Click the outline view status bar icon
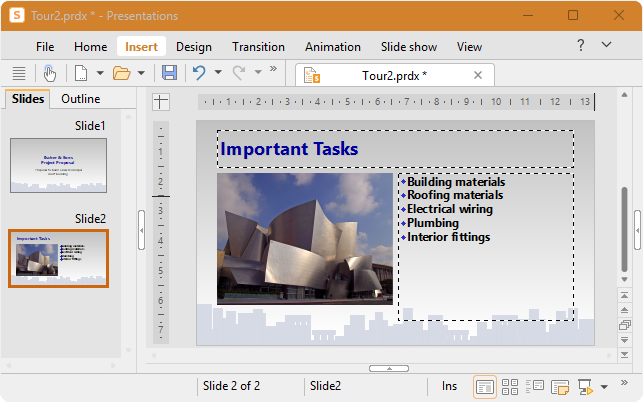 point(535,386)
